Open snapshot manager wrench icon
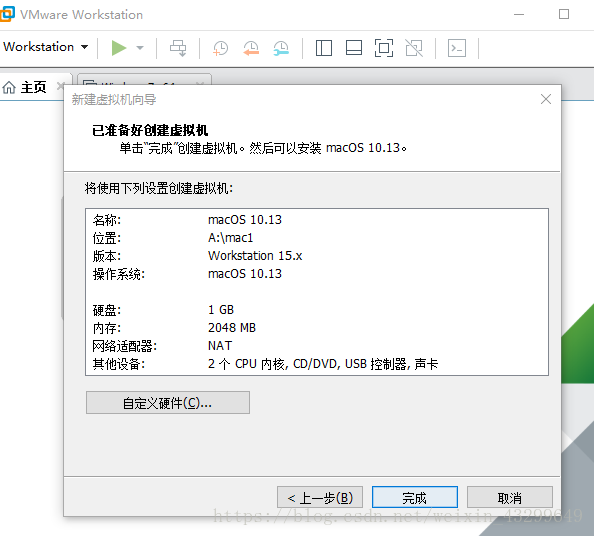Image resolution: width=594 pixels, height=536 pixels. tap(281, 48)
